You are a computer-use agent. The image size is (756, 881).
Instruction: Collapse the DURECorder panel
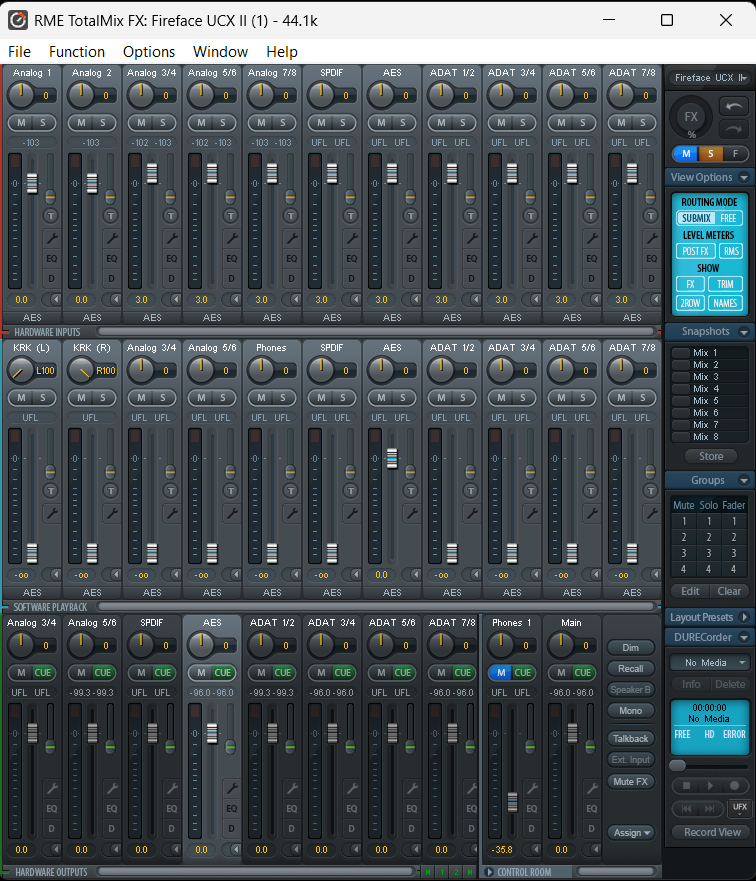(x=744, y=638)
